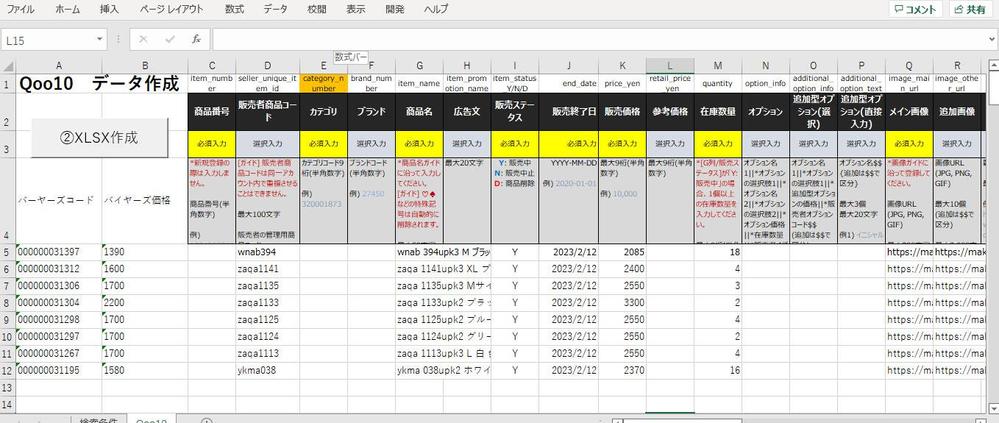The height and width of the screenshot is (423, 999).
Task: Click the バーヤーズコード label cell
Action: 59,200
